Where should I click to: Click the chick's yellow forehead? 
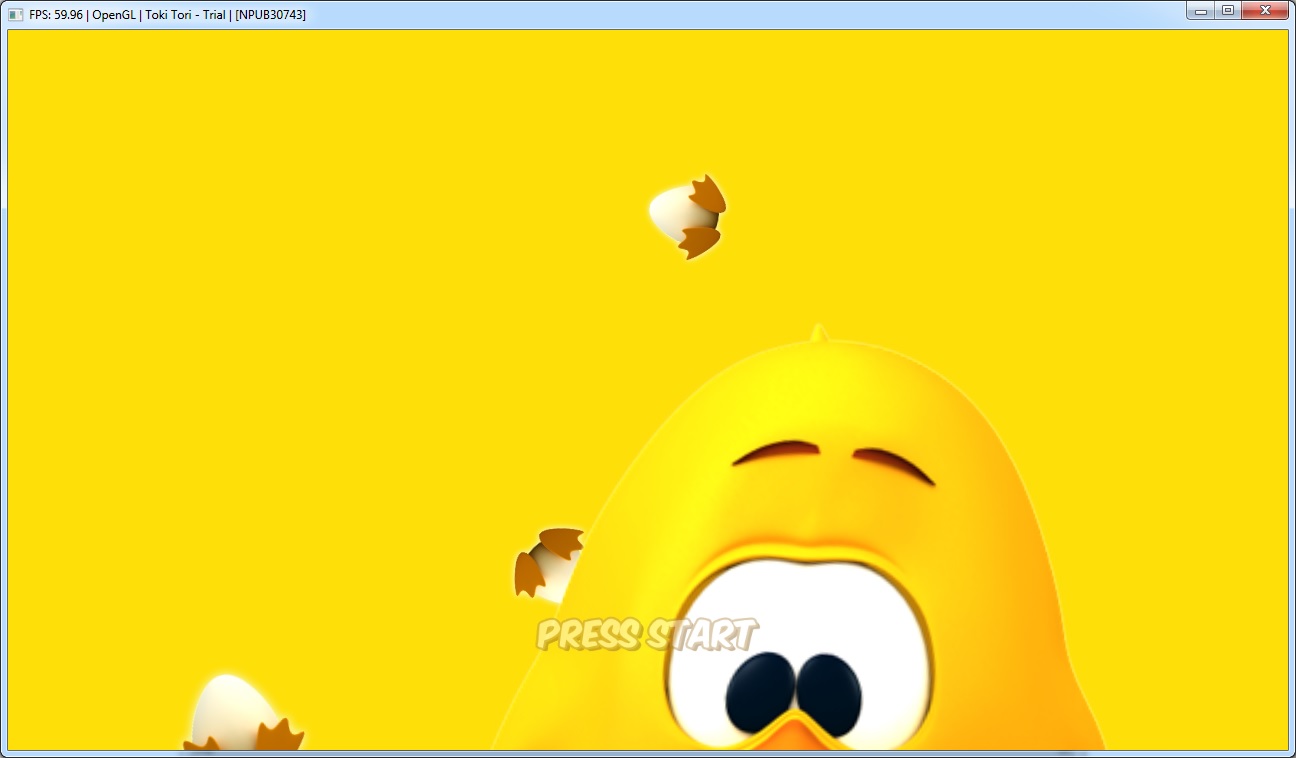click(x=820, y=400)
